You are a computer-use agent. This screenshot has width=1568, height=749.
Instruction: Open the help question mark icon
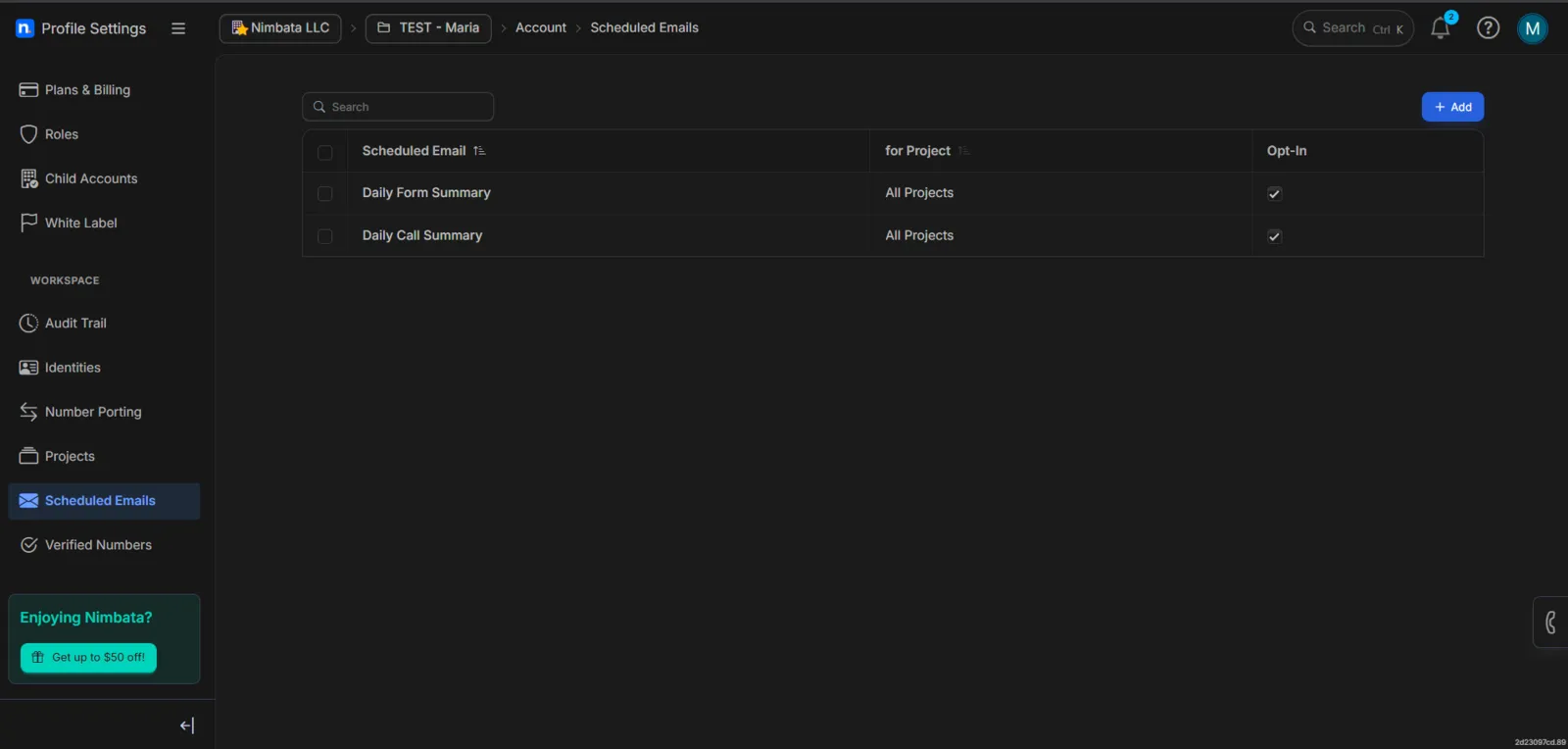[x=1488, y=28]
